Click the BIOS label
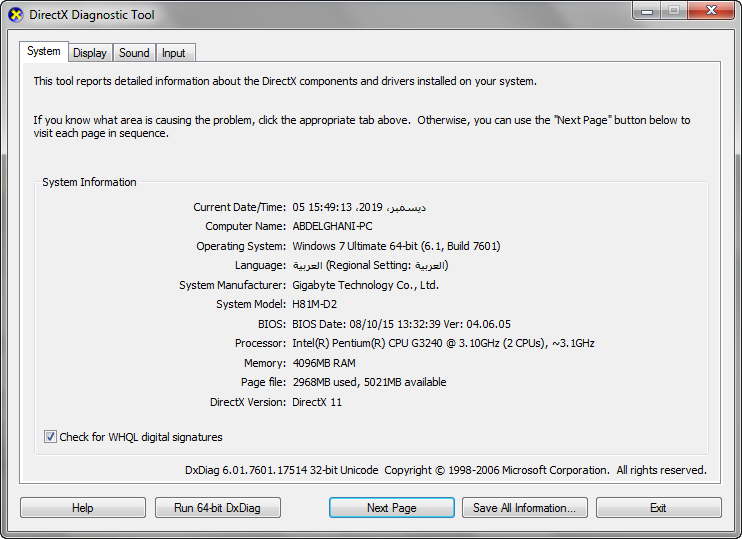Image resolution: width=742 pixels, height=539 pixels. pos(272,324)
